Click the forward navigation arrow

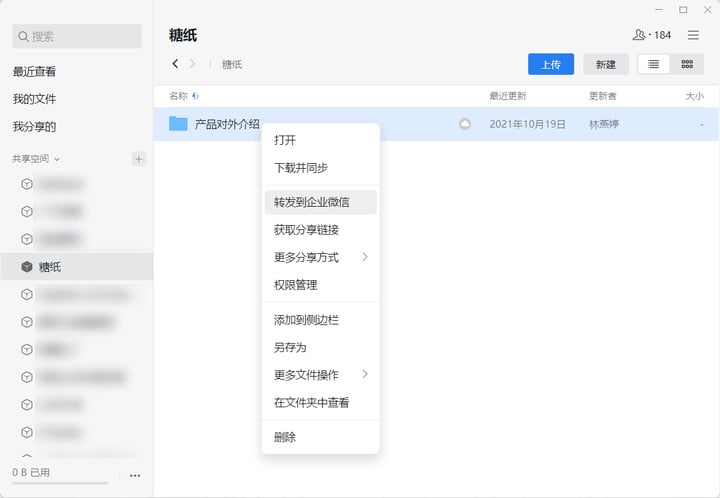click(x=192, y=64)
